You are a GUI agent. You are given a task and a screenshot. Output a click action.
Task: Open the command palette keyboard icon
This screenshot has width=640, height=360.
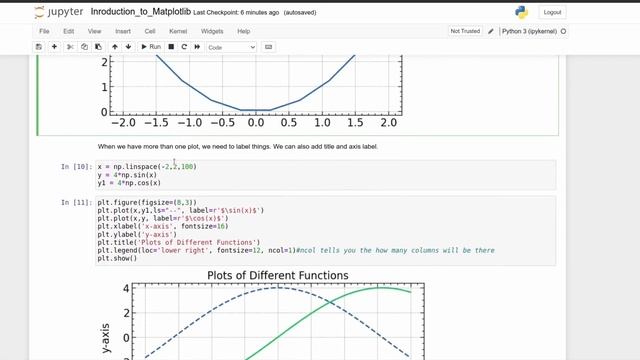[268, 47]
